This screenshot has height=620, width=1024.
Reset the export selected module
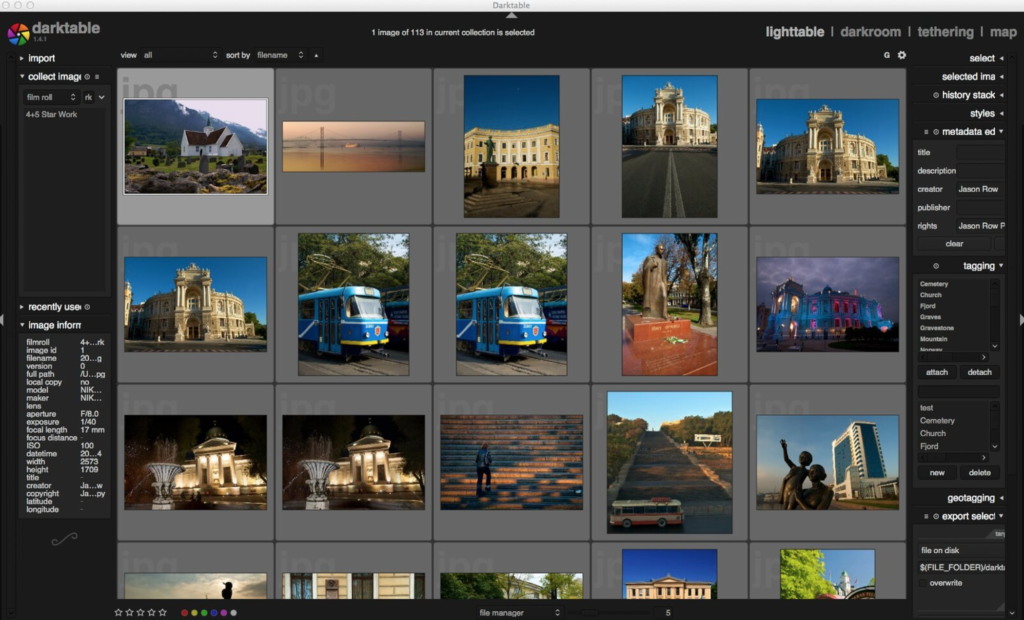[936, 516]
